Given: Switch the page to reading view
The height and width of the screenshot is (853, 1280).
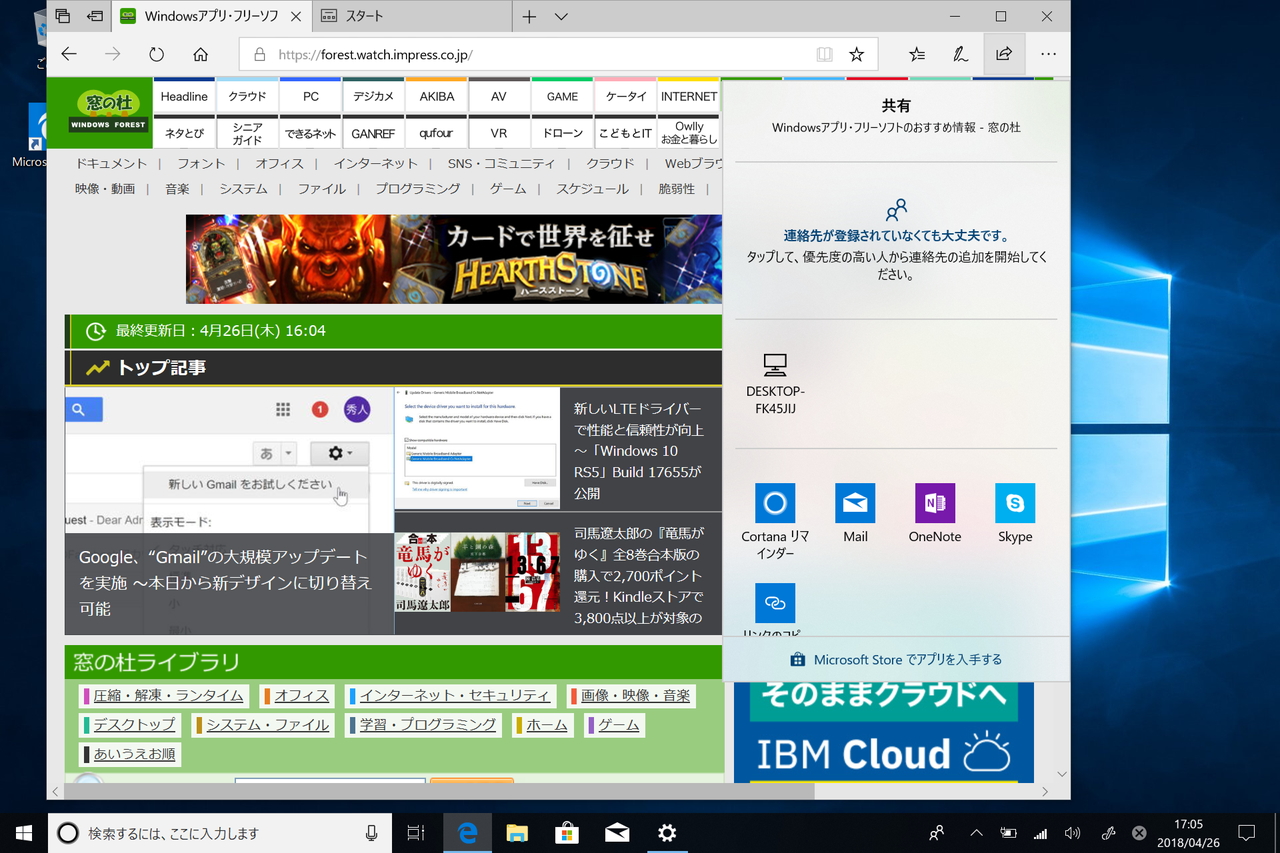Looking at the screenshot, I should [824, 55].
